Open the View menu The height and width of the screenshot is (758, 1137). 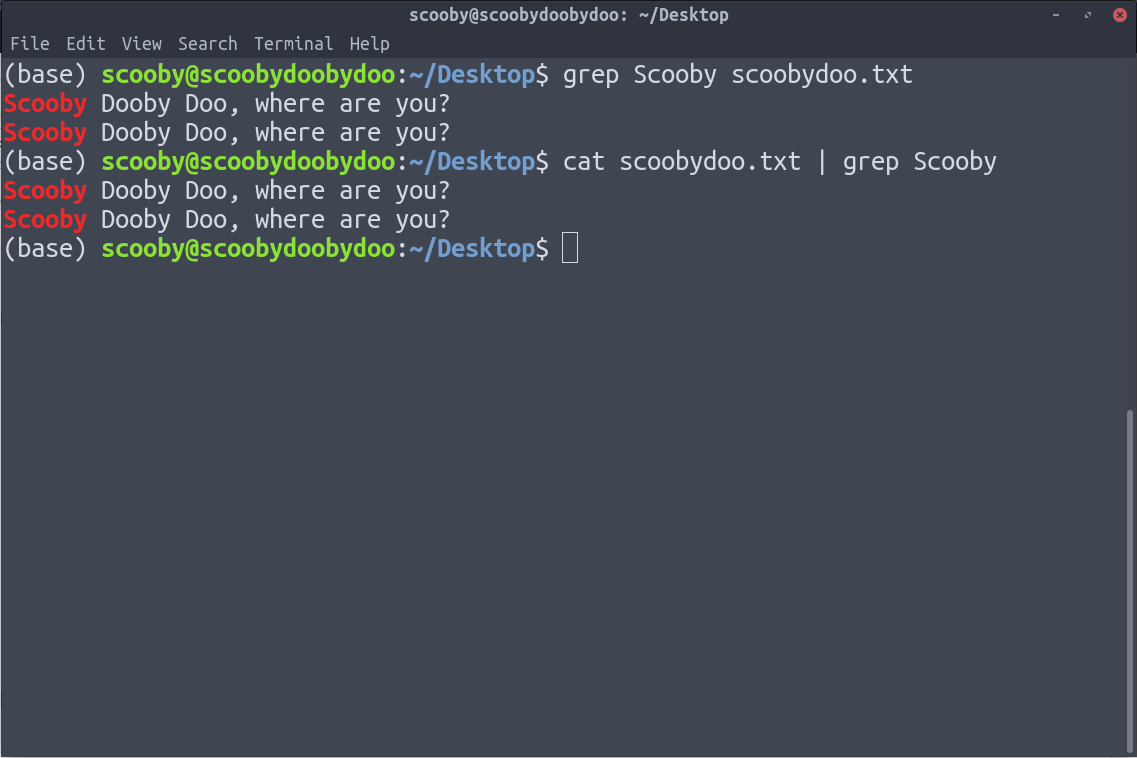(141, 44)
